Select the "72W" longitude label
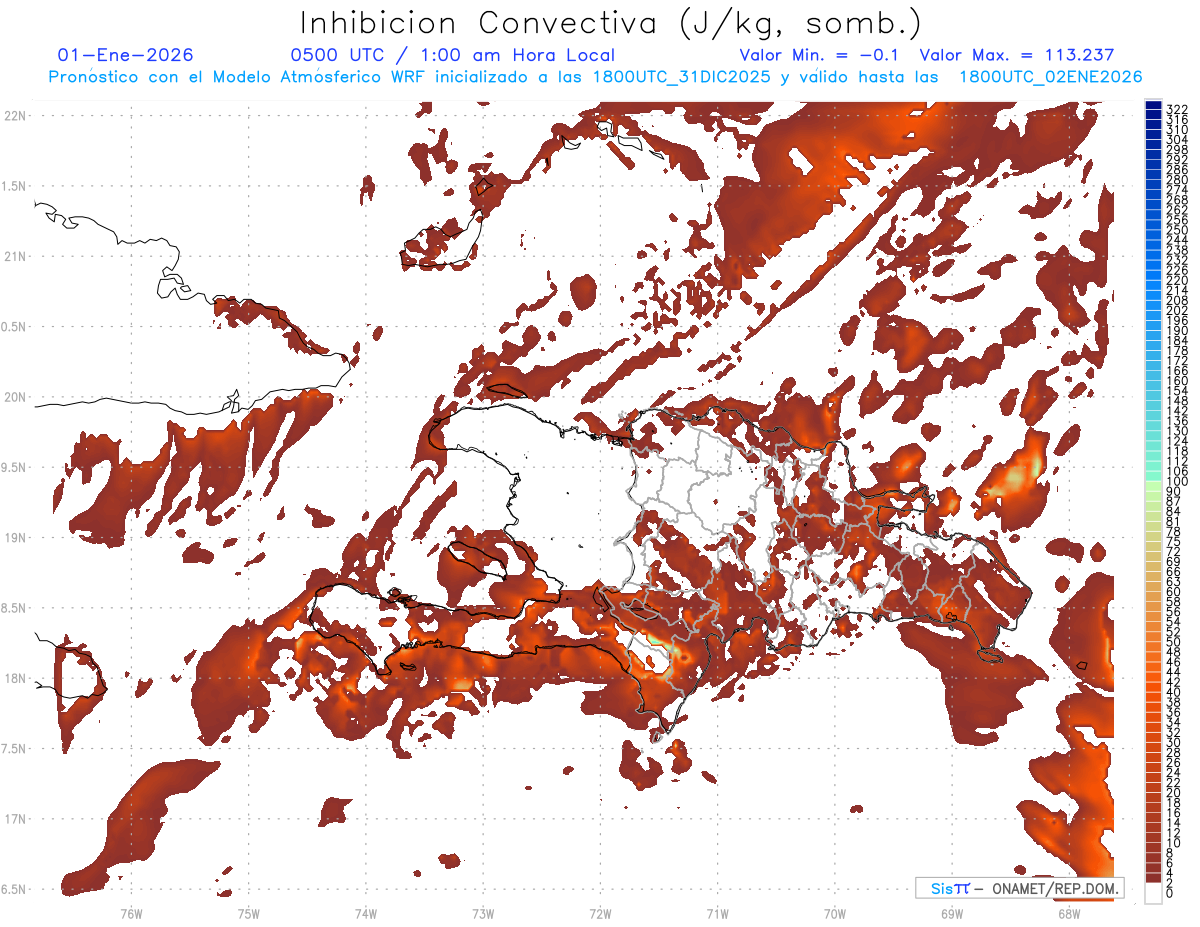 600,913
